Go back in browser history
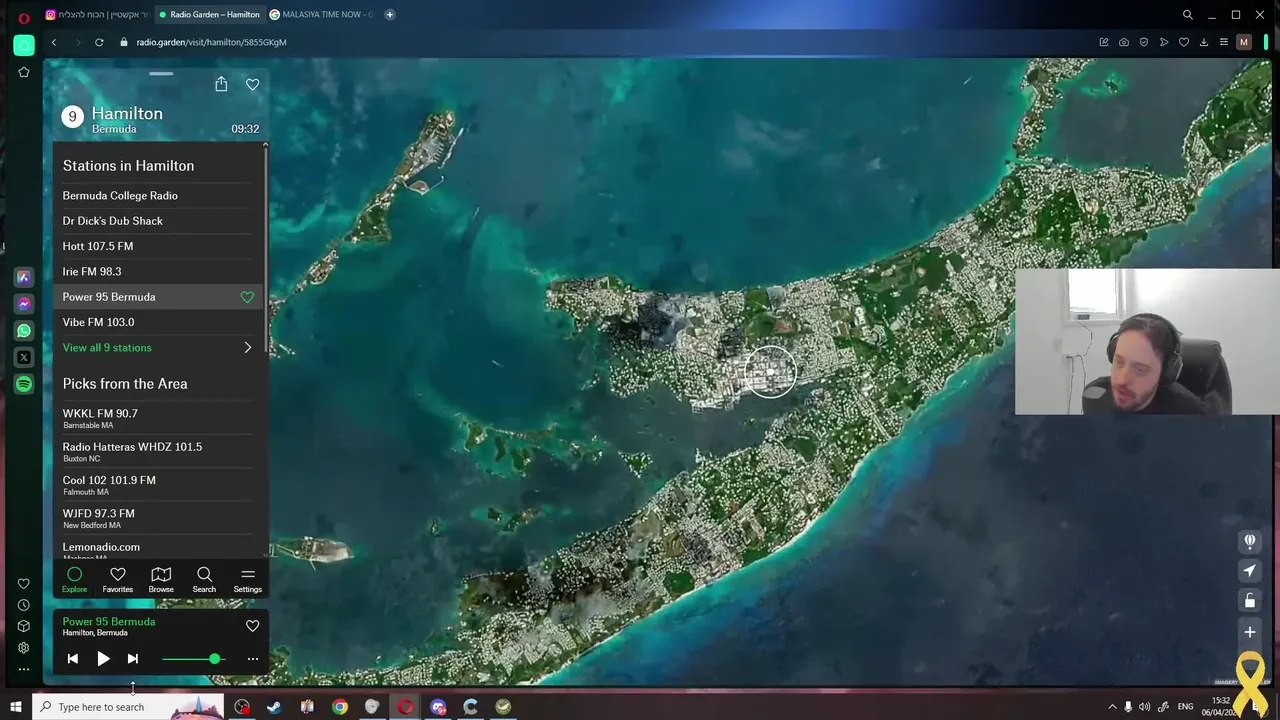 54,42
